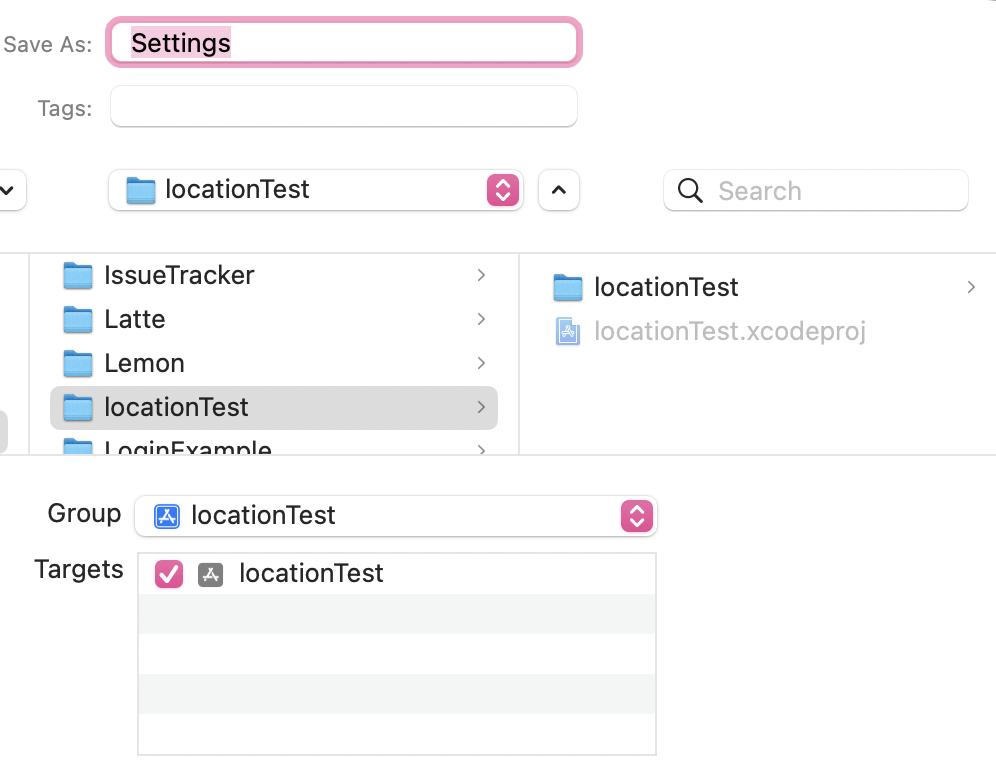Screen dimensions: 996x780
Task: Click the locationTest.xcodeproj file icon
Action: pyautogui.click(x=568, y=331)
